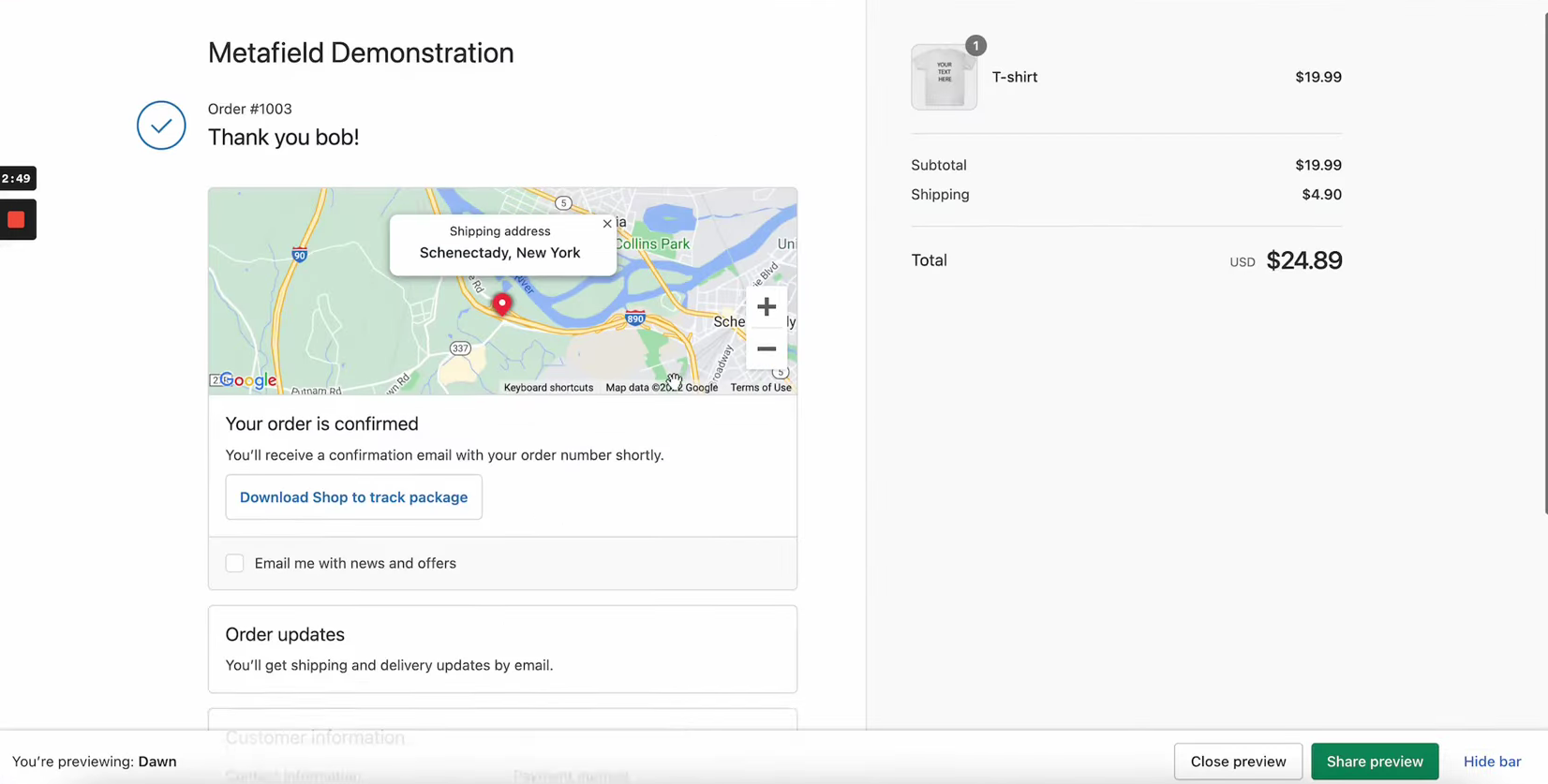
Task: Click the Order updates heading
Action: click(285, 634)
